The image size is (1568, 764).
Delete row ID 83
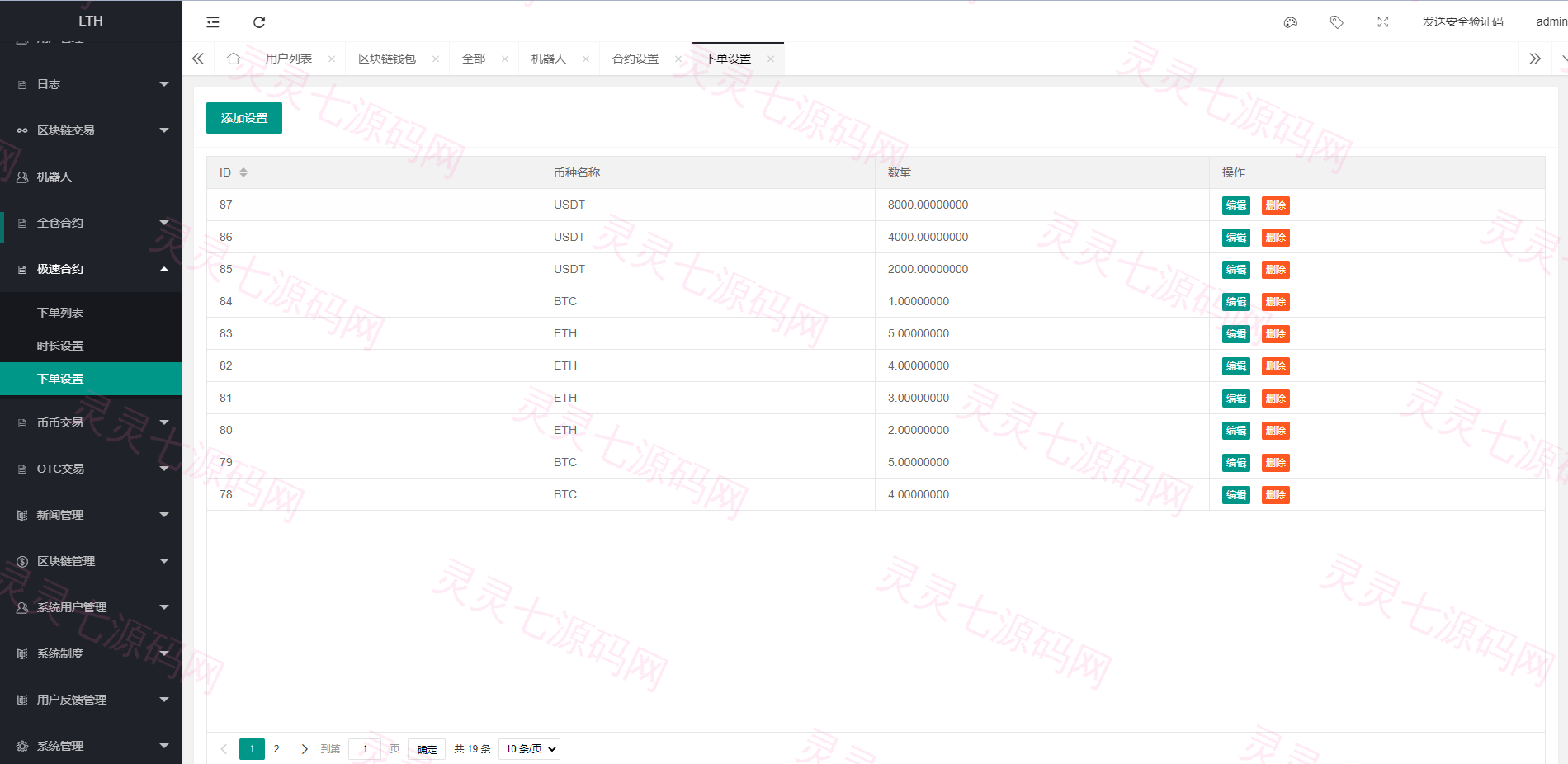coord(1276,334)
